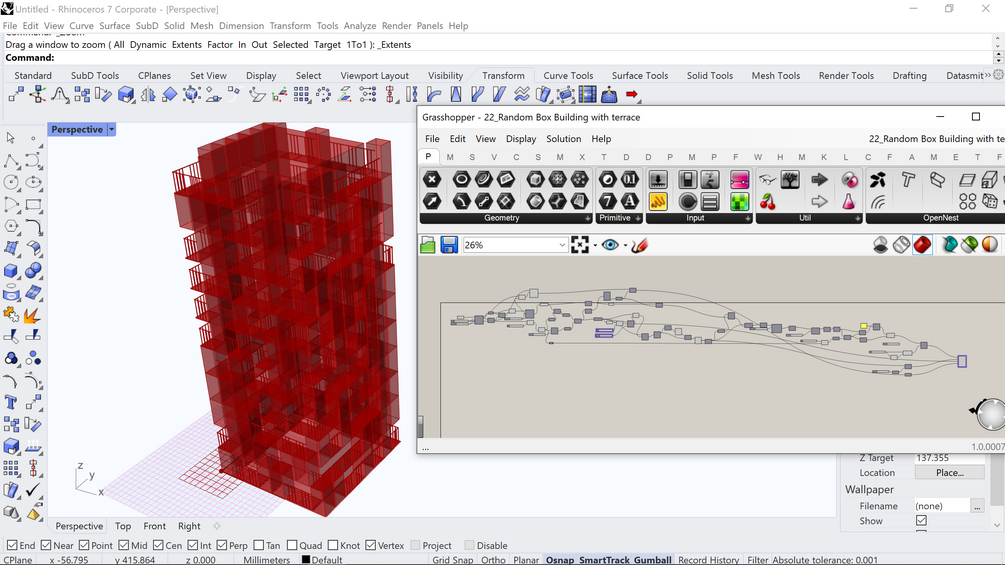Toggle Ortho in status bar

(493, 559)
